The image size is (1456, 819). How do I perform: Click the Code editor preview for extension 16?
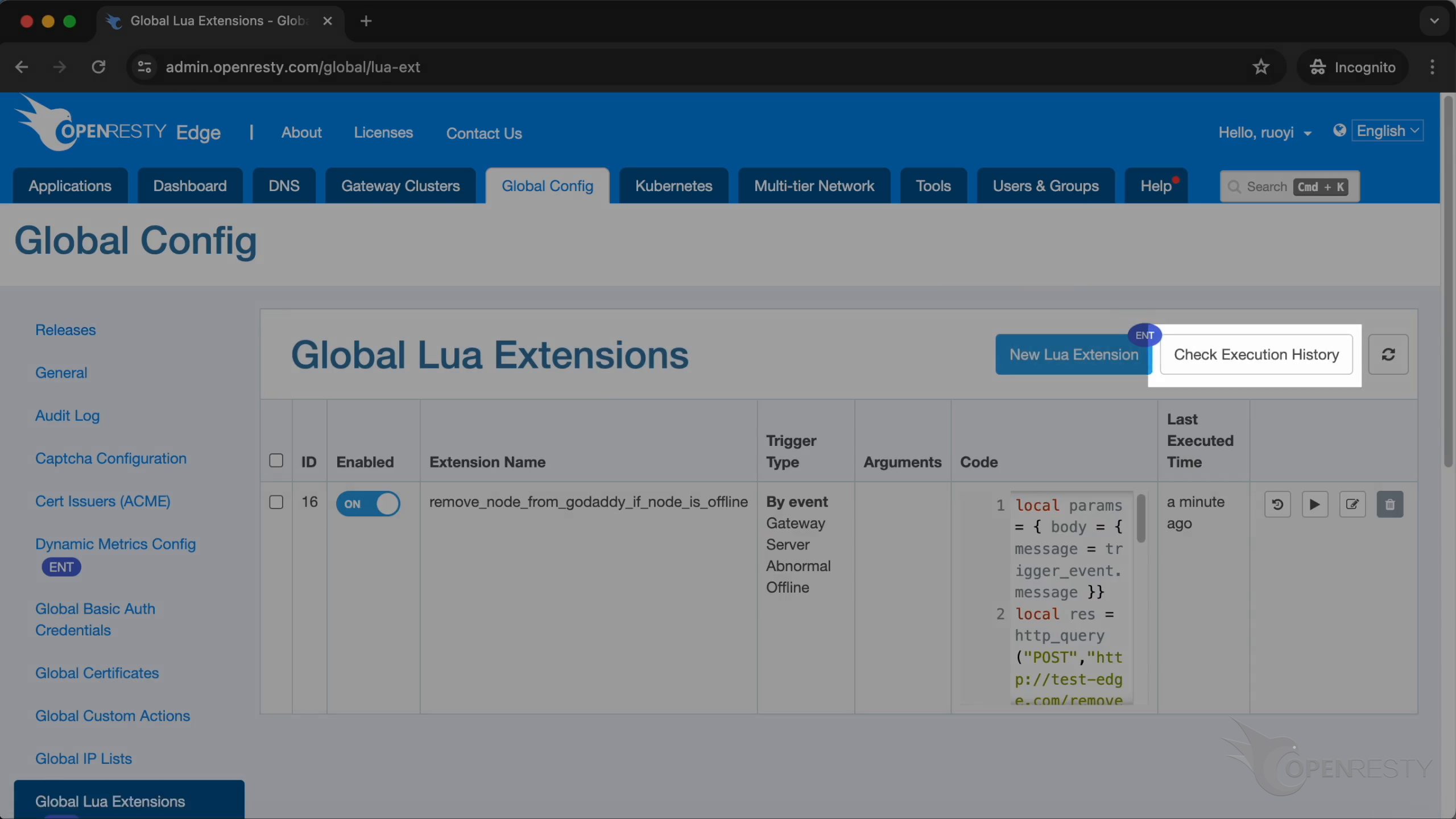tap(1054, 597)
